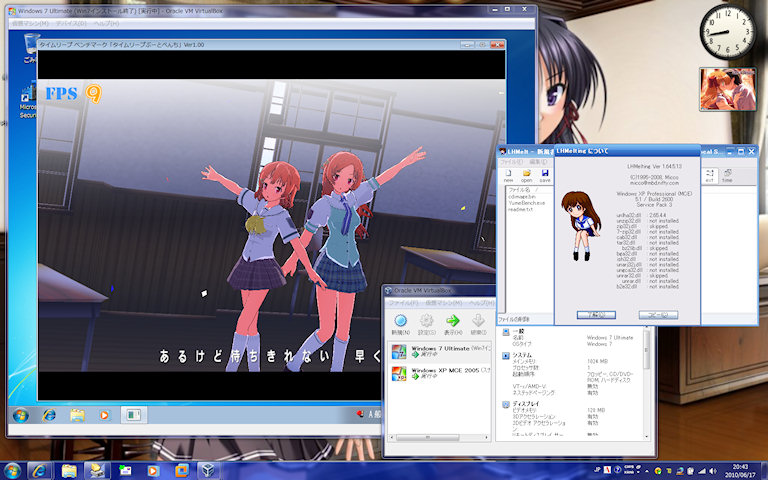Click the Discard down-arrow icon in VirtualBox toolbar
The width and height of the screenshot is (768, 480).
[x=478, y=321]
